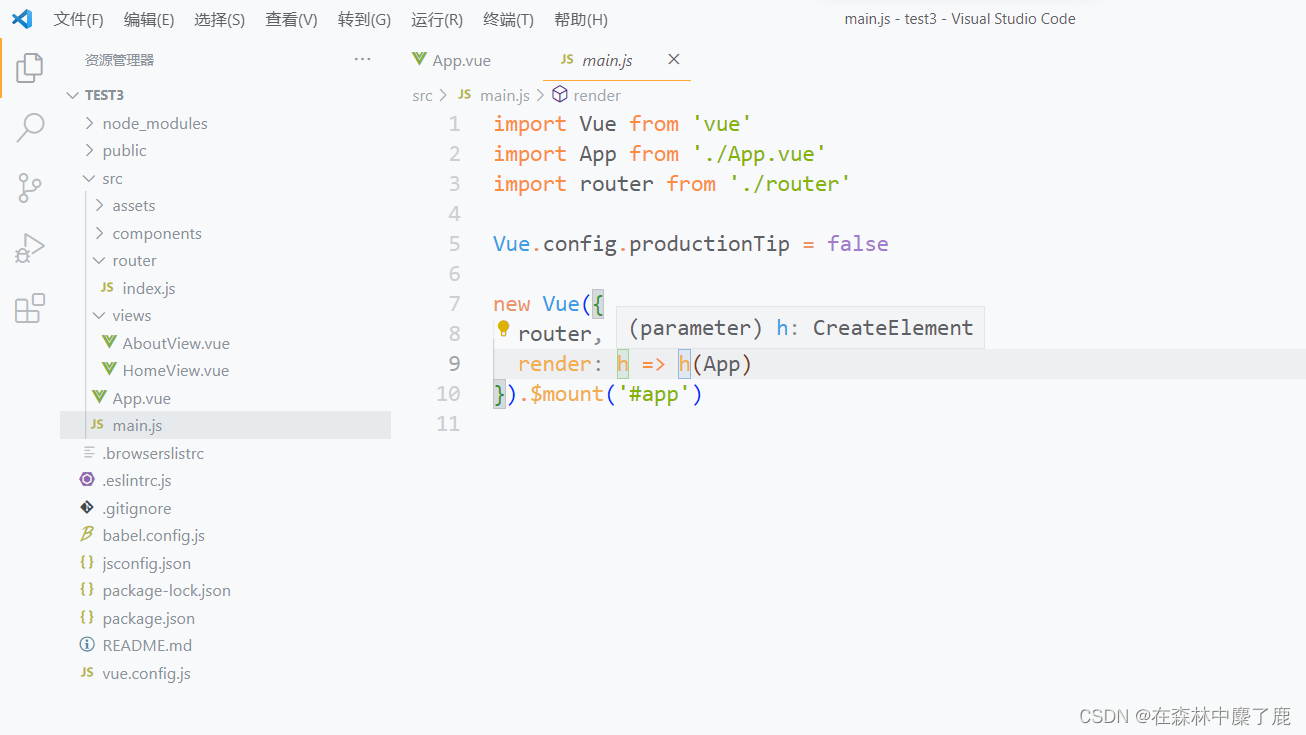The width and height of the screenshot is (1306, 735).
Task: Click the lightbulb quick fix icon
Action: (504, 328)
